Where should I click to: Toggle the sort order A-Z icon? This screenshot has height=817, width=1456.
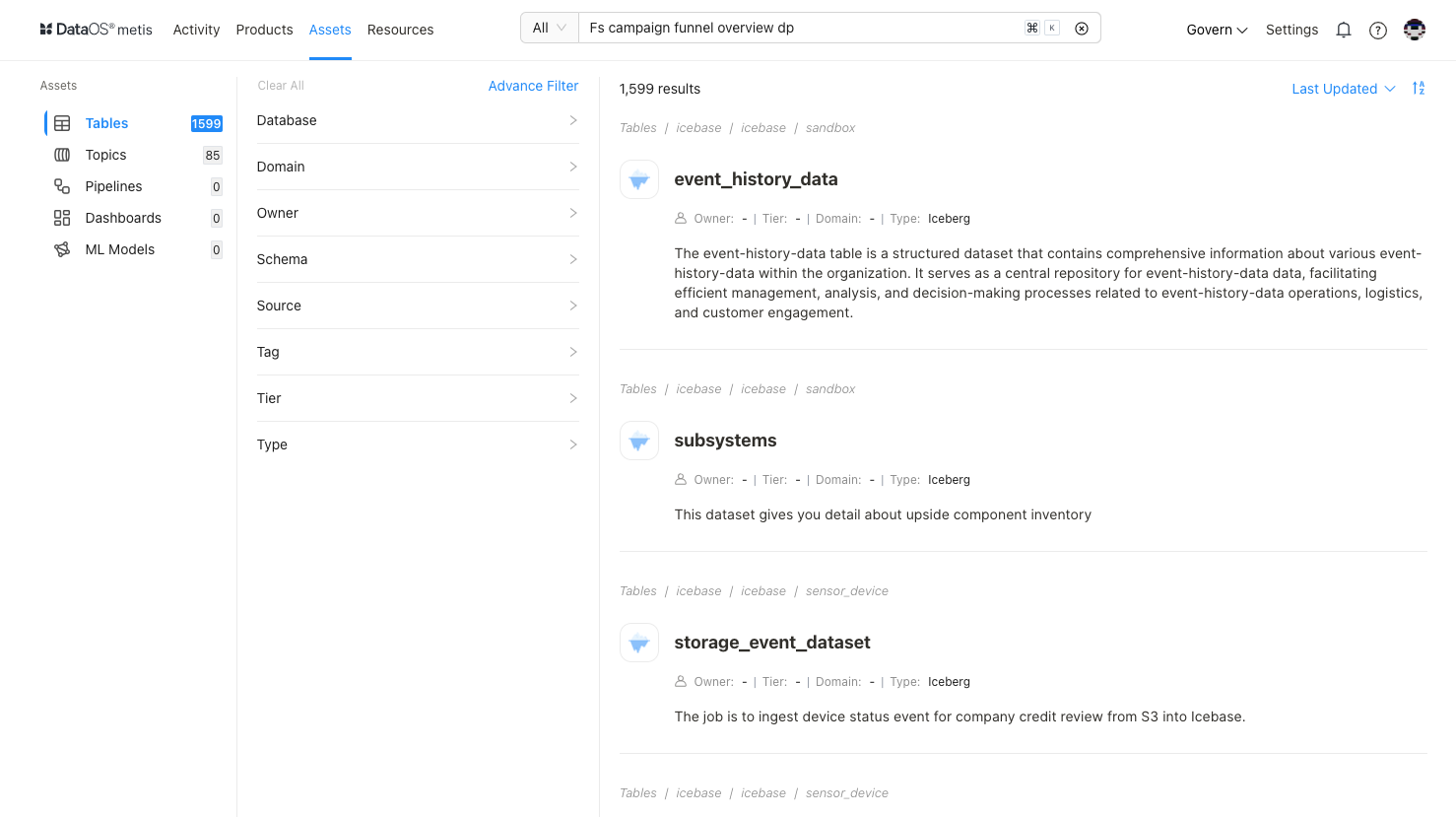pyautogui.click(x=1419, y=89)
